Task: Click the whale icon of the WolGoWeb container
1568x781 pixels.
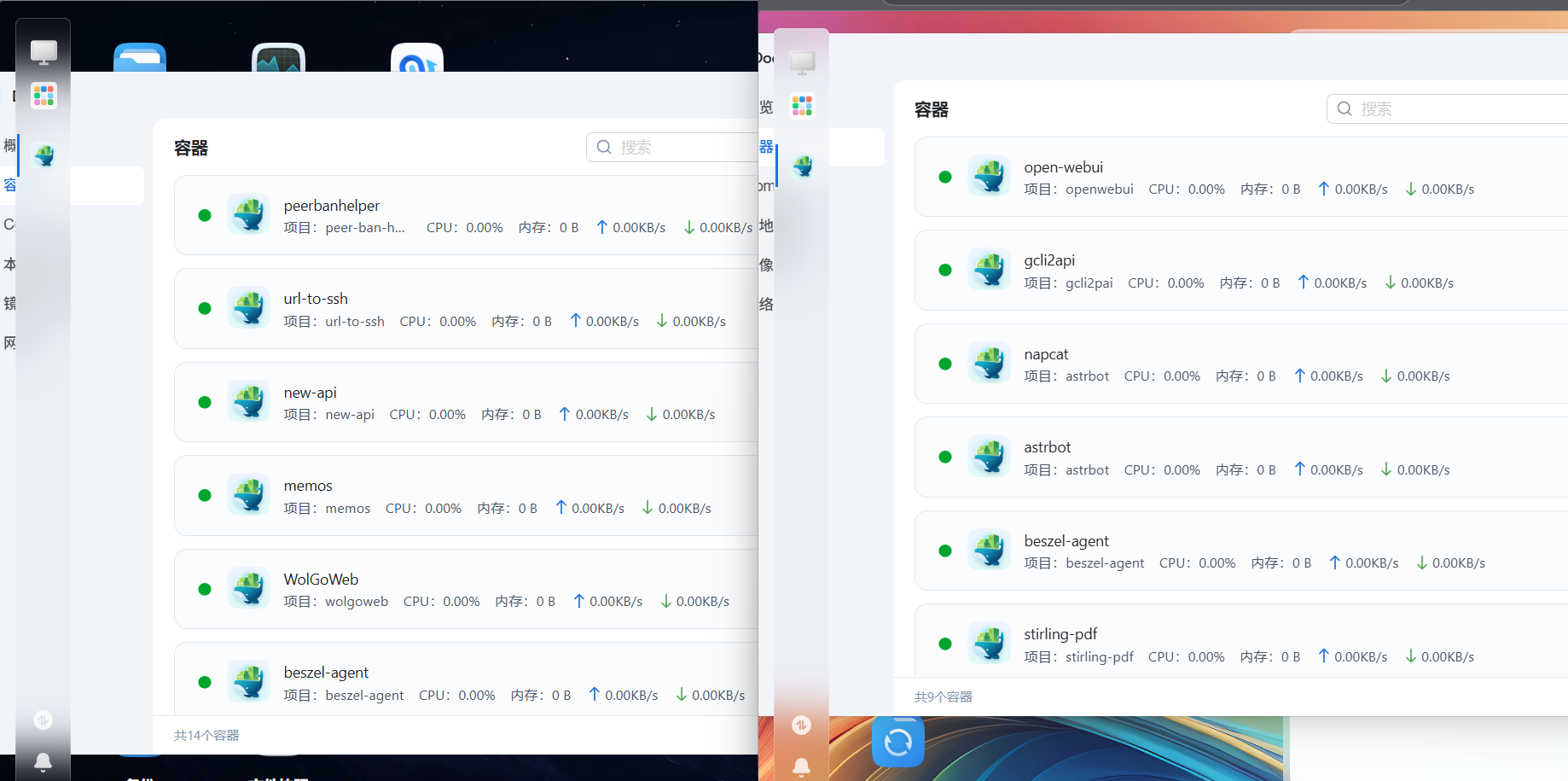Action: (249, 589)
